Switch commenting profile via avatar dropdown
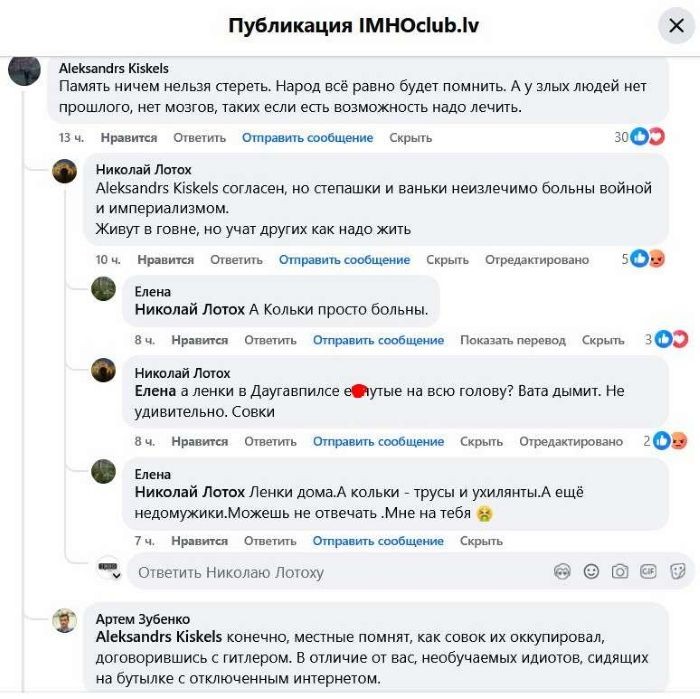The image size is (700, 699). pos(110,571)
